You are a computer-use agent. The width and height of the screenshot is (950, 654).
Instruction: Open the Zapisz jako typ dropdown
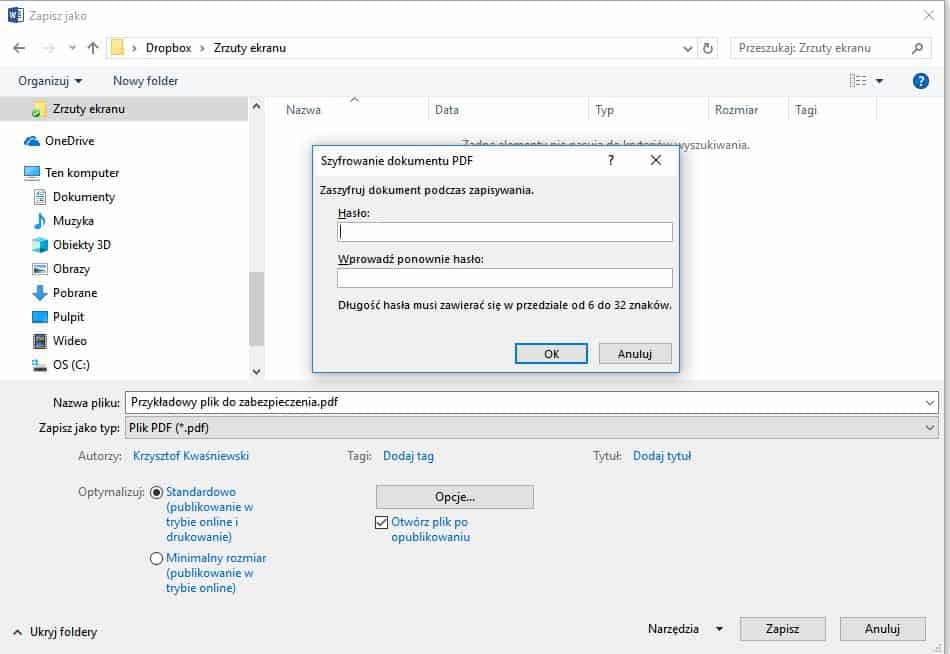pyautogui.click(x=931, y=427)
